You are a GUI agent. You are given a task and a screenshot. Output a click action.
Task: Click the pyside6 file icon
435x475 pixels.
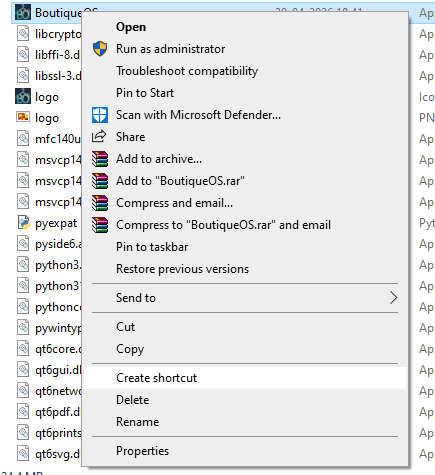click(23, 244)
